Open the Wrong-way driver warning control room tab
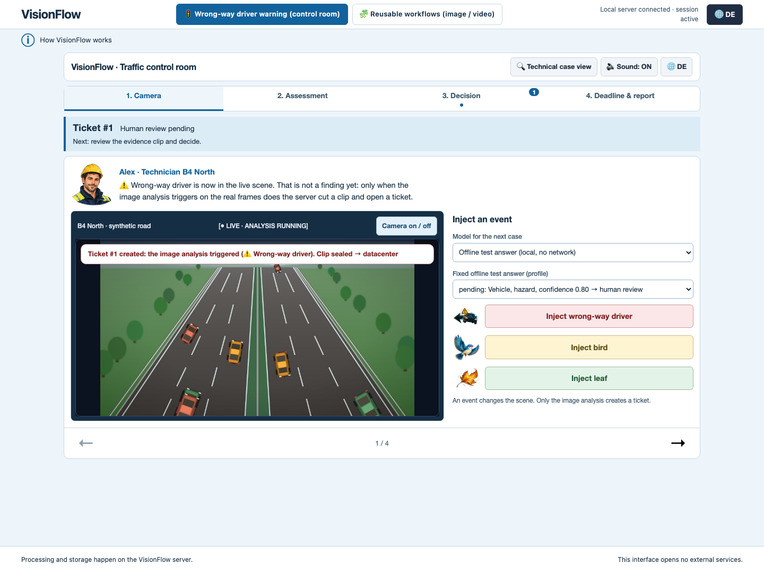 pos(262,14)
